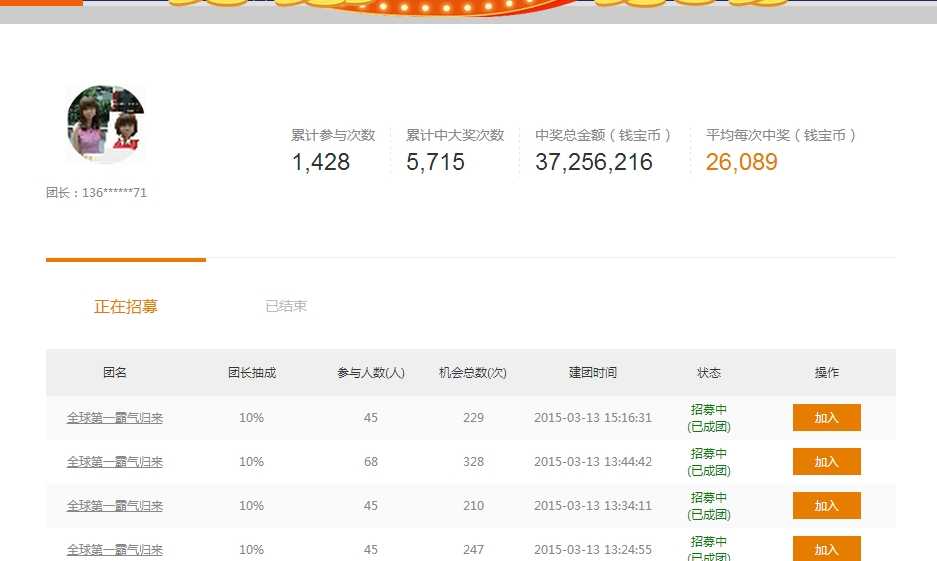Join the team with 210 chances
Viewport: 937px width, 561px height.
pos(826,506)
